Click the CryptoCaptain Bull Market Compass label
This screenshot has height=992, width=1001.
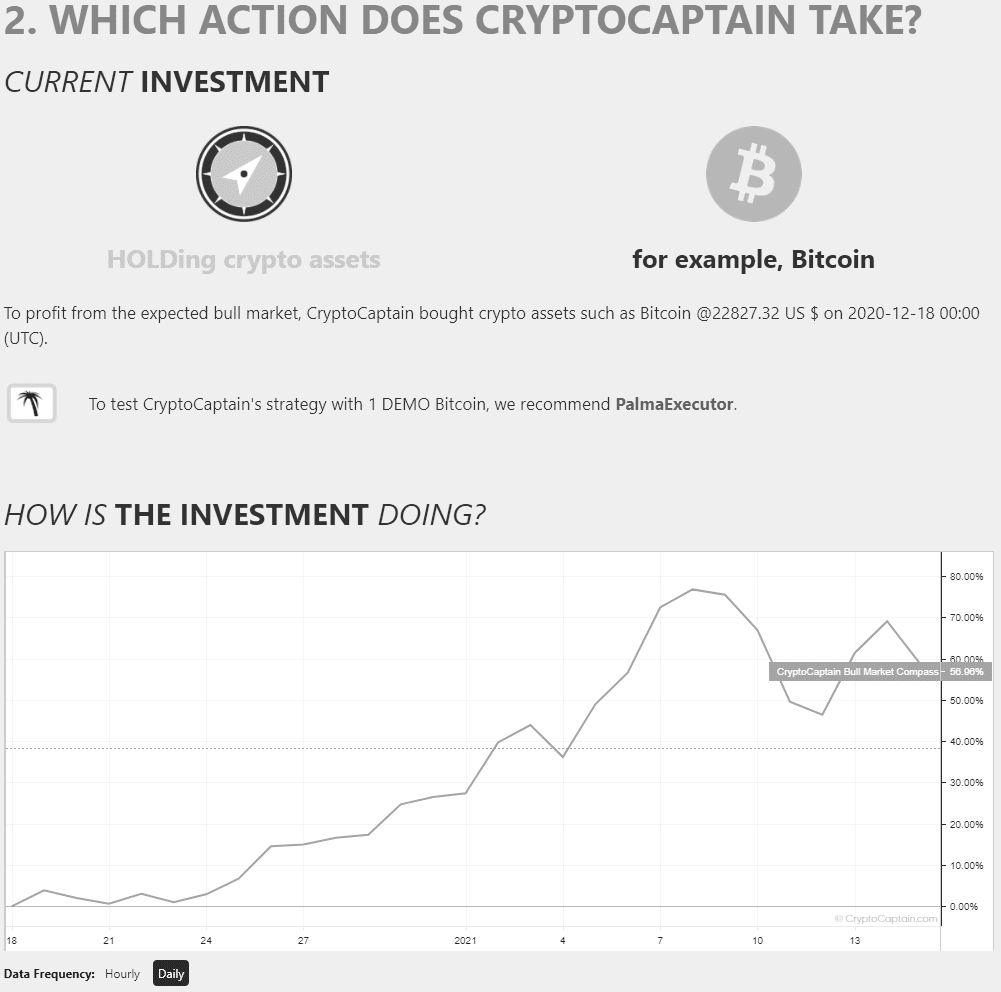(x=856, y=672)
